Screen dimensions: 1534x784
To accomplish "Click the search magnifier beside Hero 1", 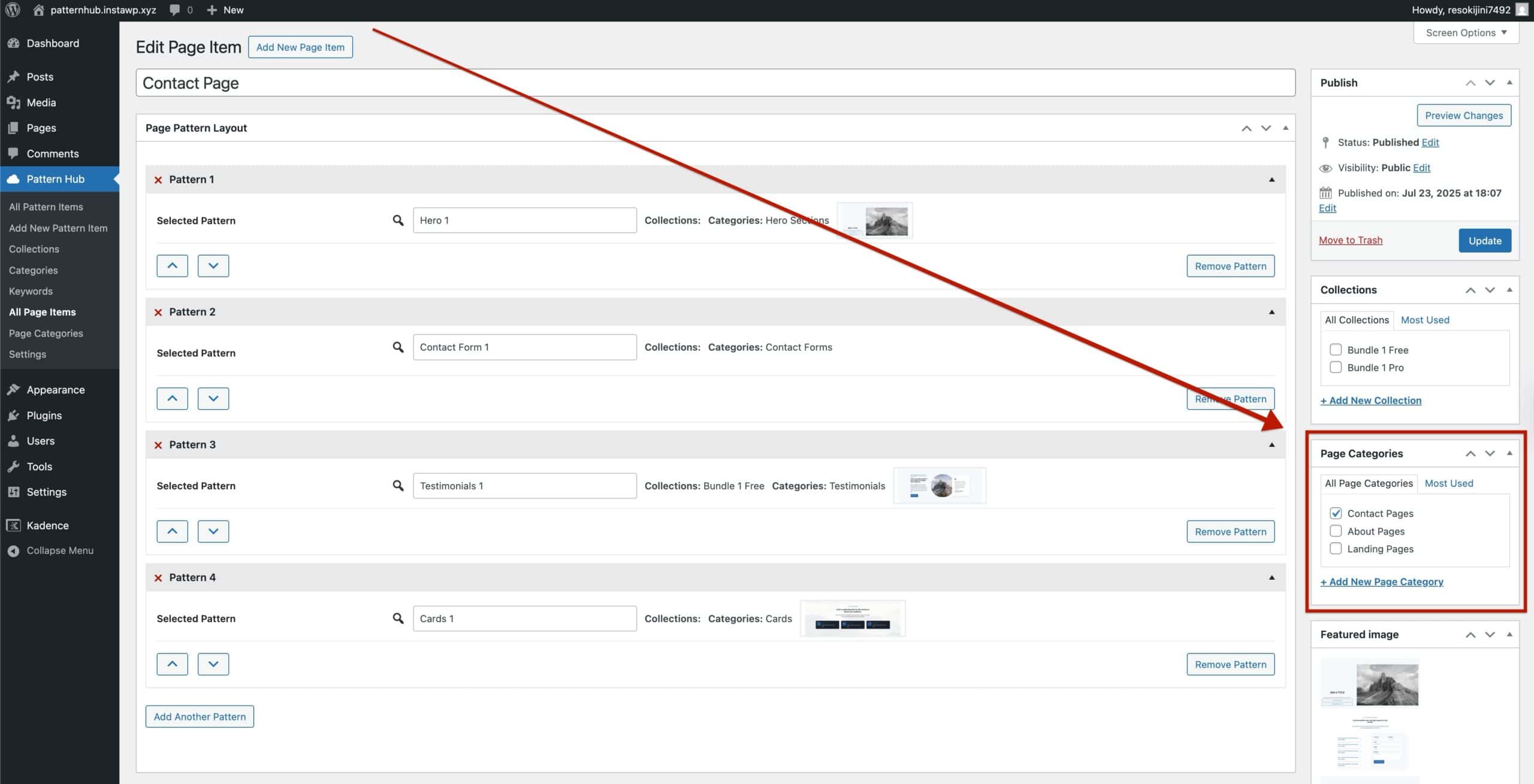I will click(398, 220).
